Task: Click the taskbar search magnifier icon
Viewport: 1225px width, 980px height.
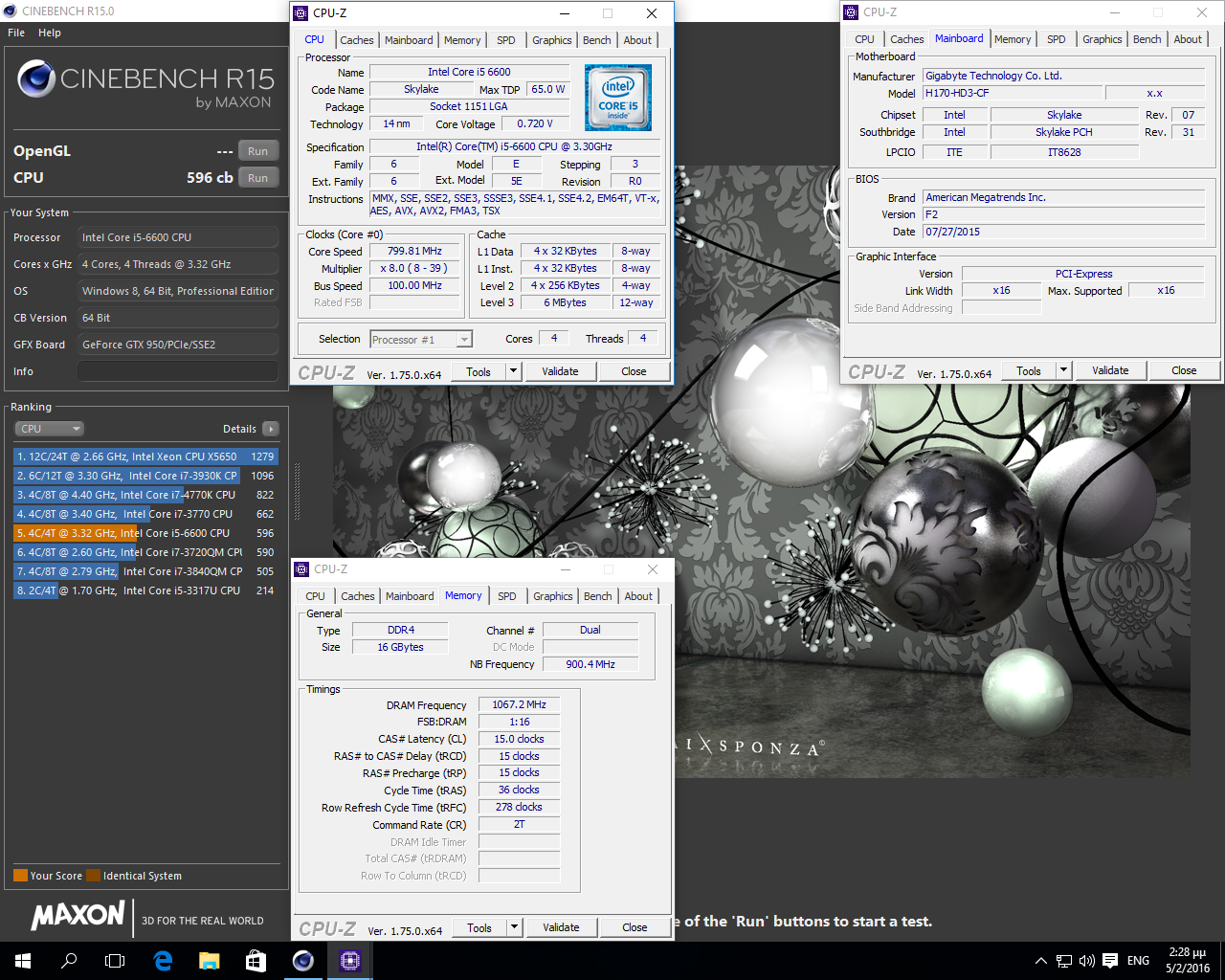Action: coord(69,961)
